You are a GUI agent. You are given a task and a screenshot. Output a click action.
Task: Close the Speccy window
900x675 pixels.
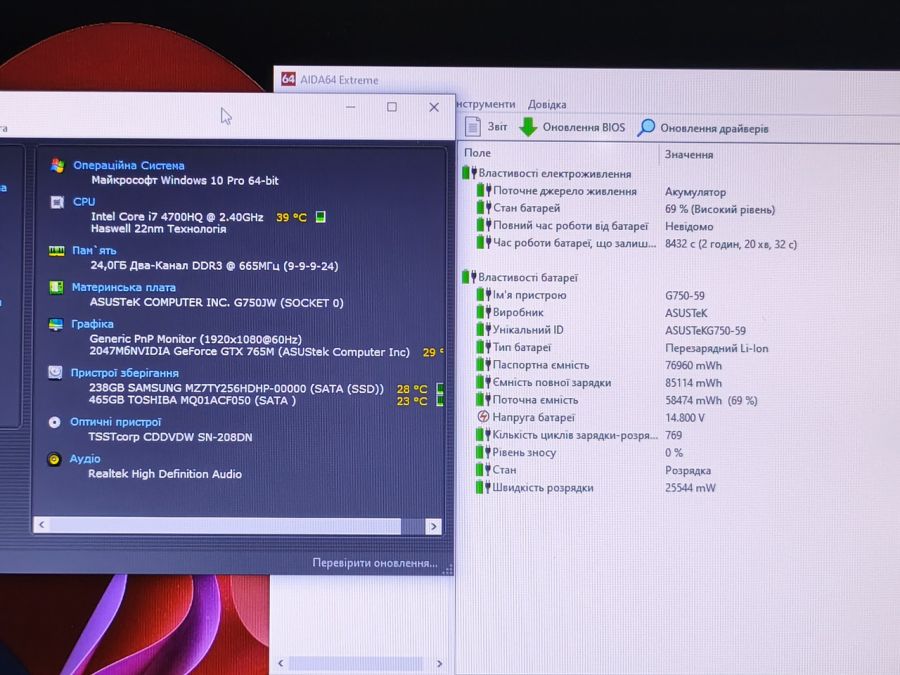(434, 107)
